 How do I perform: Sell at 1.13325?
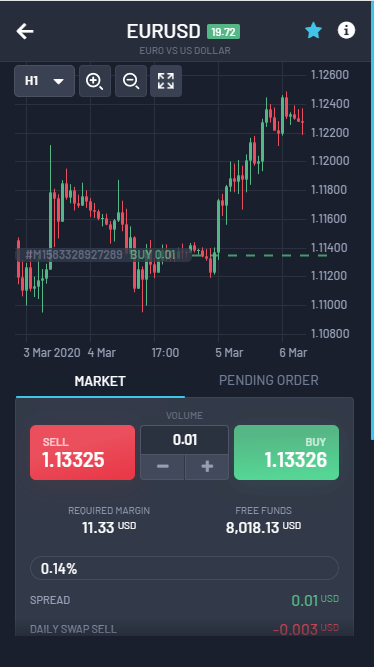click(83, 453)
